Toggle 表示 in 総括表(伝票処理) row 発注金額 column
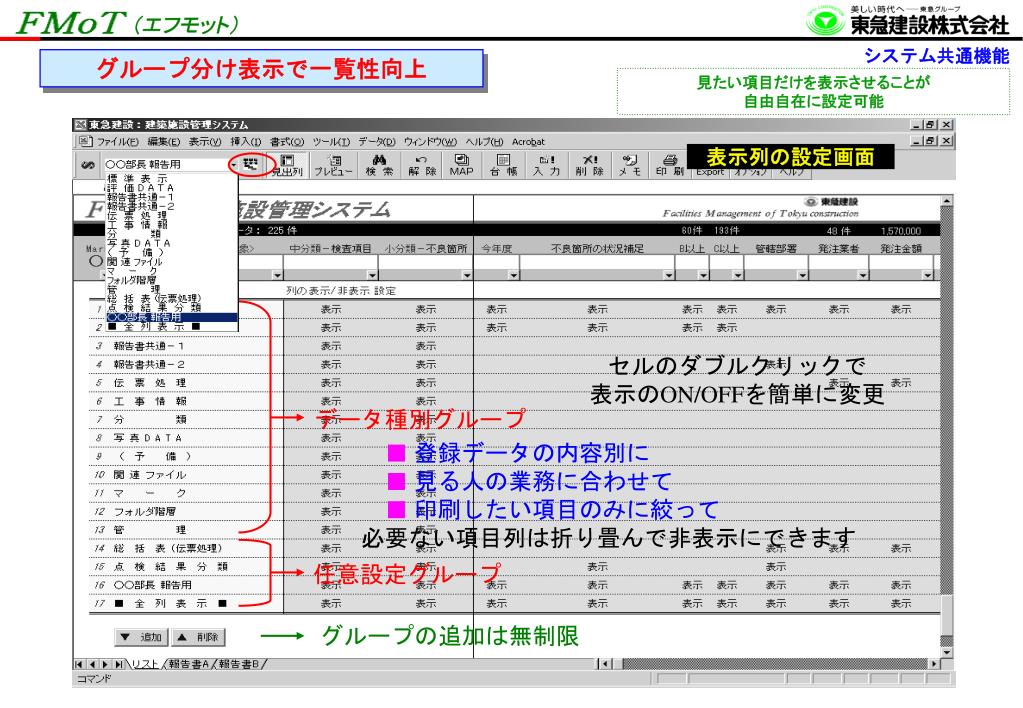 pyautogui.click(x=901, y=549)
